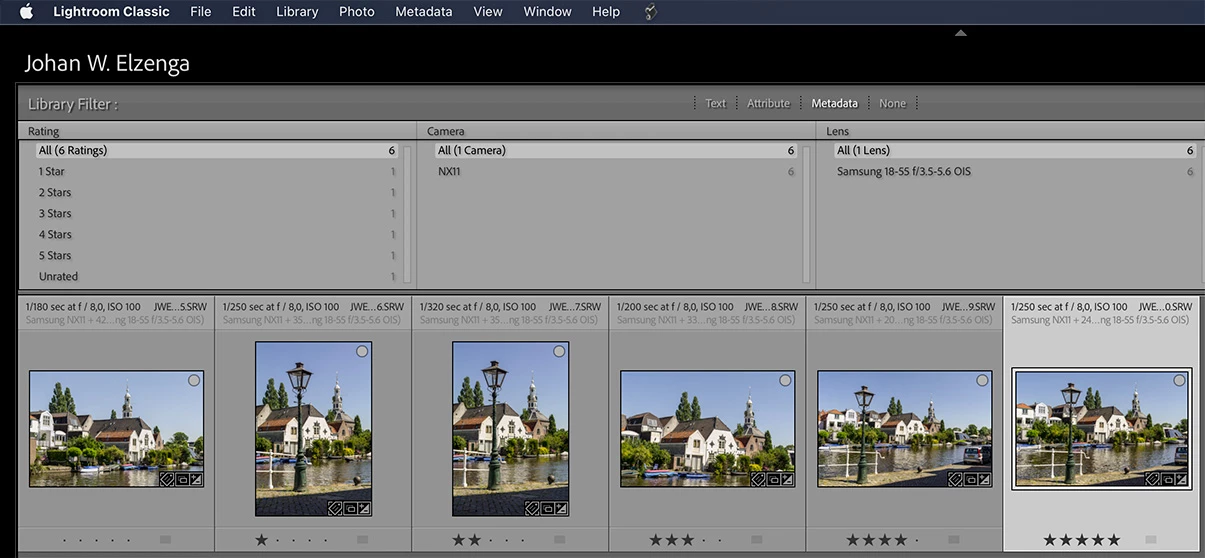Click keyword tag badge on JWE…8.SRW thumbnail
Screen dimensions: 1205x558
click(x=758, y=479)
